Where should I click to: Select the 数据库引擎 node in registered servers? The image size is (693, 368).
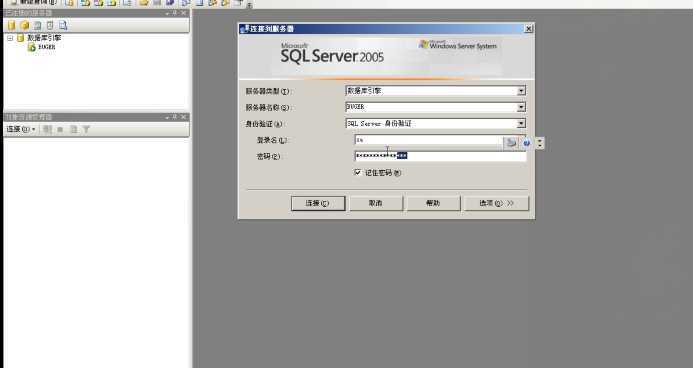[x=44, y=38]
